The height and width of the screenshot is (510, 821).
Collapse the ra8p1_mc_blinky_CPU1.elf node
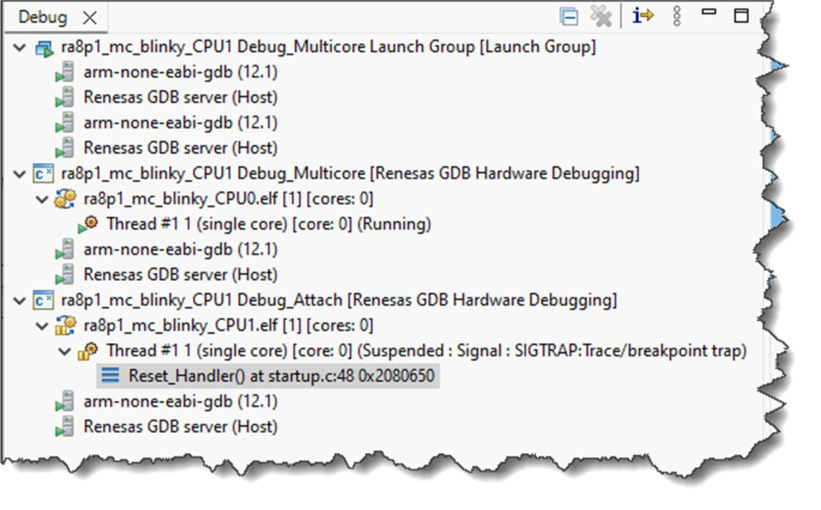(x=42, y=326)
